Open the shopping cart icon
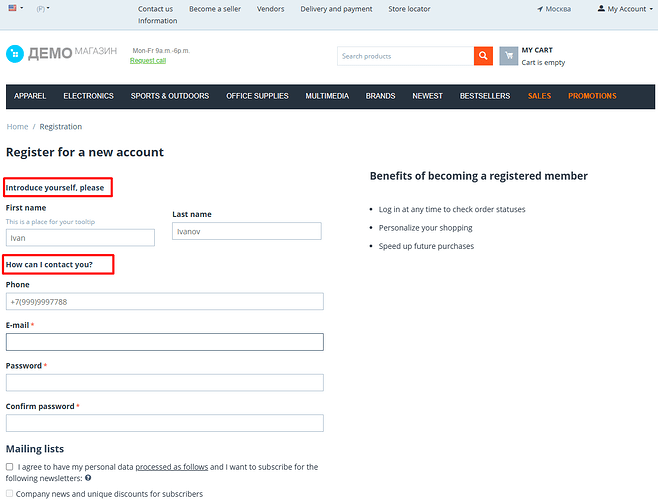 tap(509, 56)
